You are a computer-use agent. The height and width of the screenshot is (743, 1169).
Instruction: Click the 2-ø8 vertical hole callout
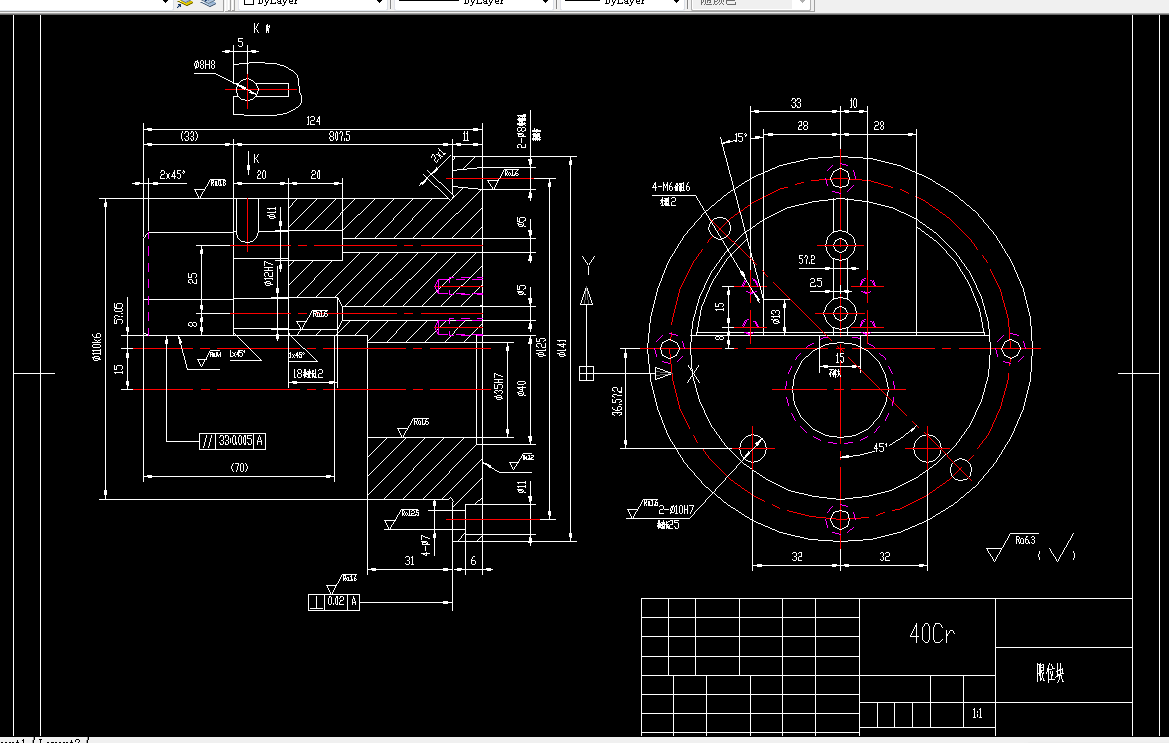(x=523, y=132)
